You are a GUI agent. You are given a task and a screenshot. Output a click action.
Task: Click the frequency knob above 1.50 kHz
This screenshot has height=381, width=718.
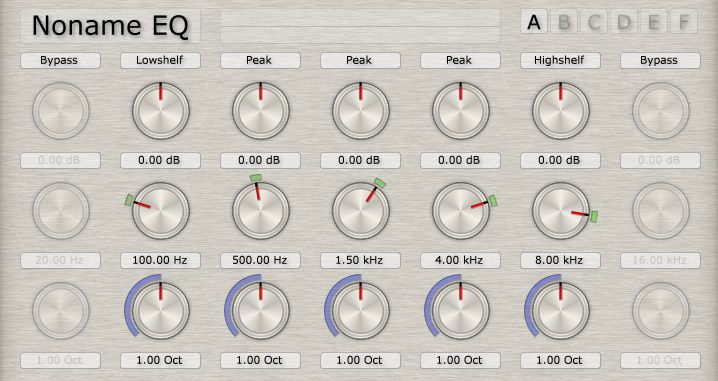361,211
